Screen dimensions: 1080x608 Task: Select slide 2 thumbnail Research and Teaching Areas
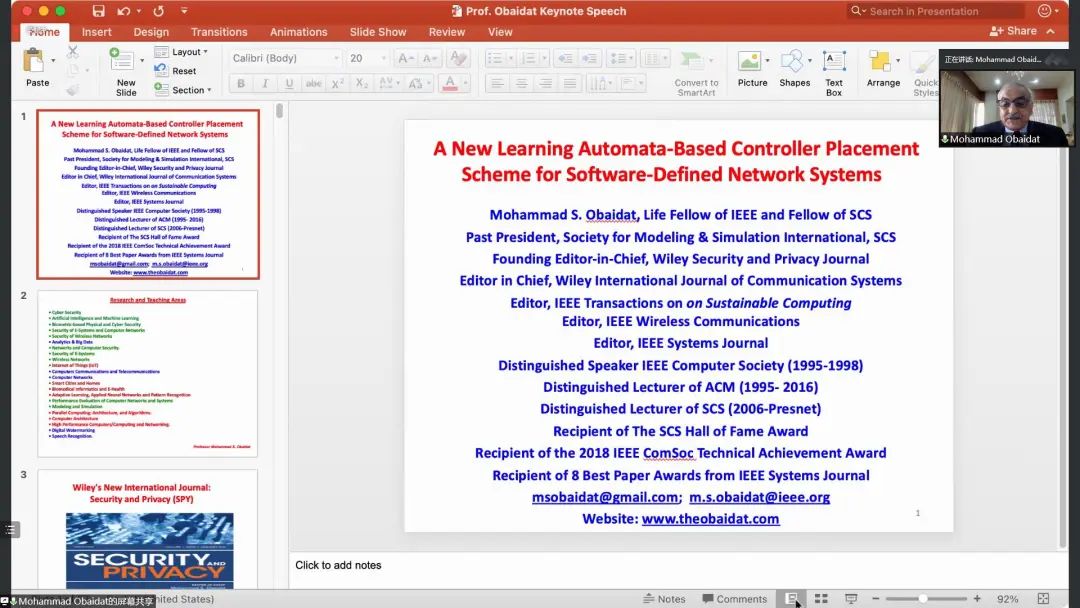click(147, 373)
